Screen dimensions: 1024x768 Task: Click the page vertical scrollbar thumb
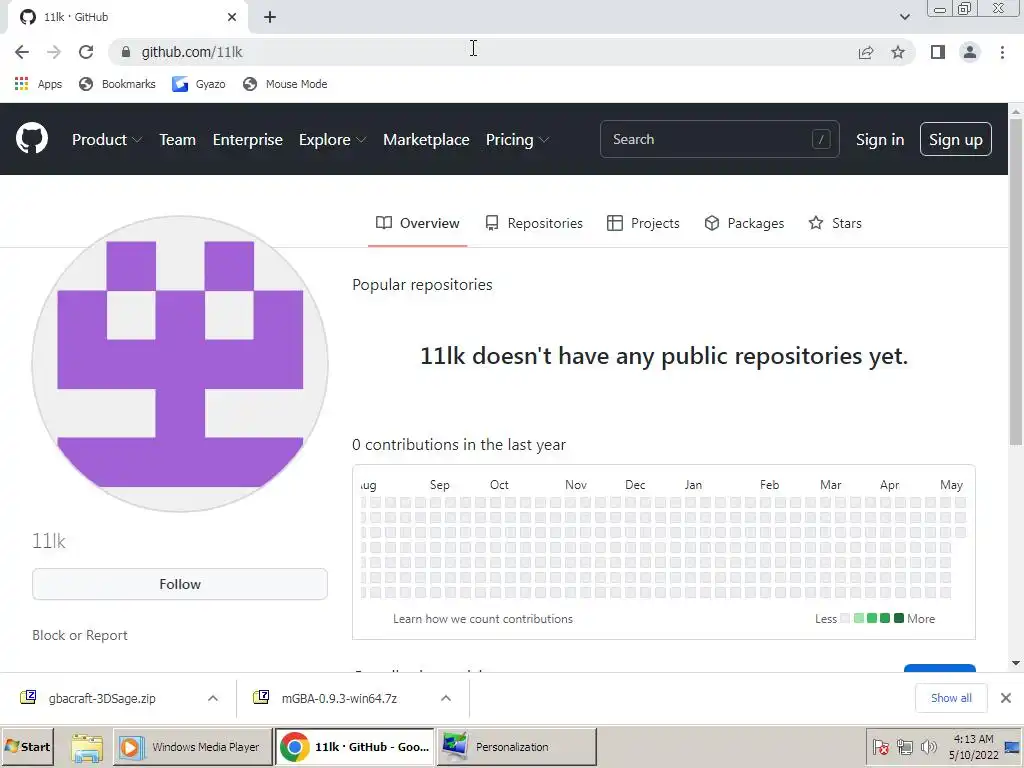(1016, 283)
